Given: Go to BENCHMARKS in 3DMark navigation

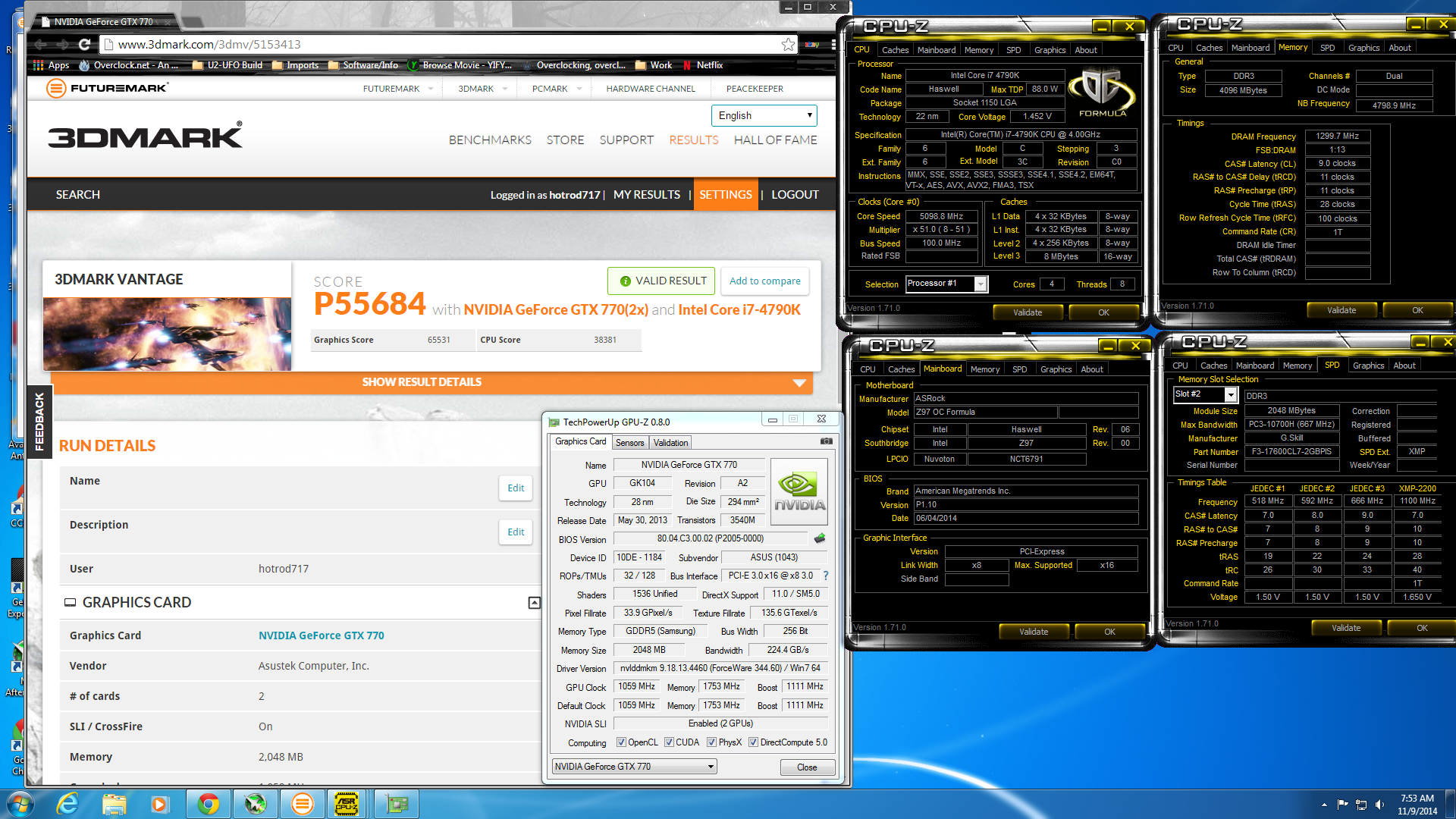Looking at the screenshot, I should coord(490,140).
